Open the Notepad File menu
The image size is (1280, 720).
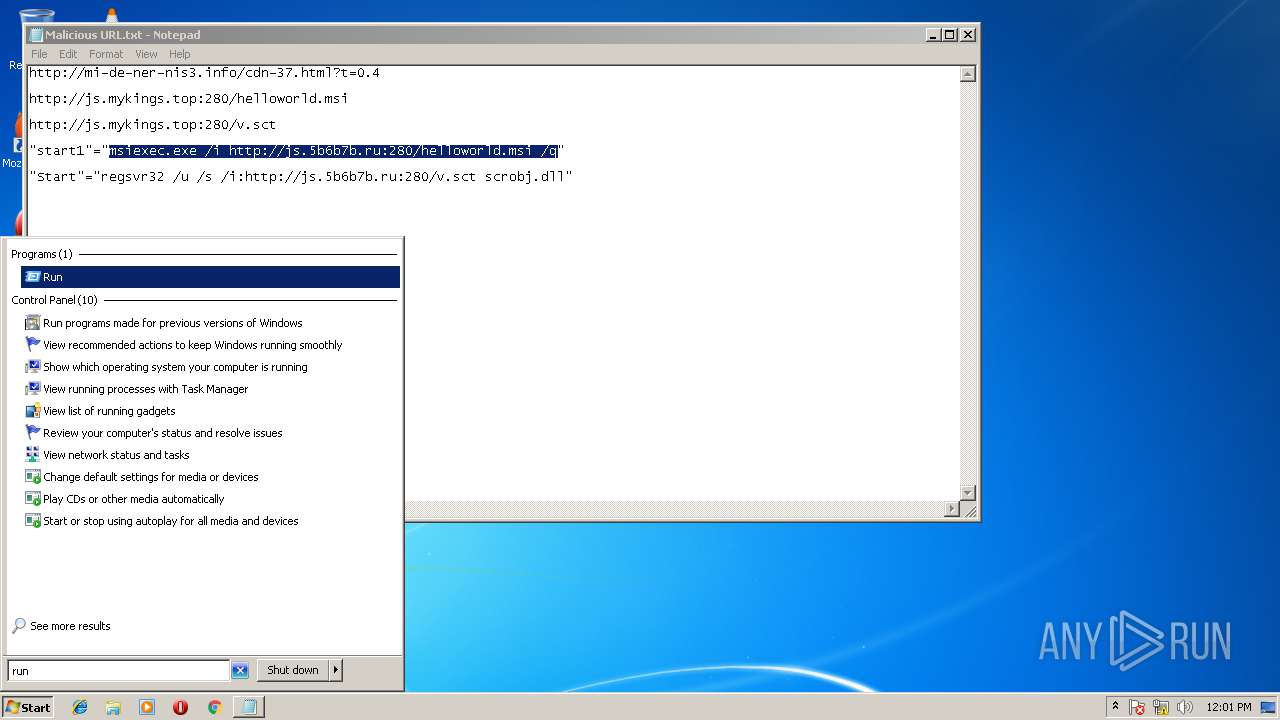coord(39,54)
